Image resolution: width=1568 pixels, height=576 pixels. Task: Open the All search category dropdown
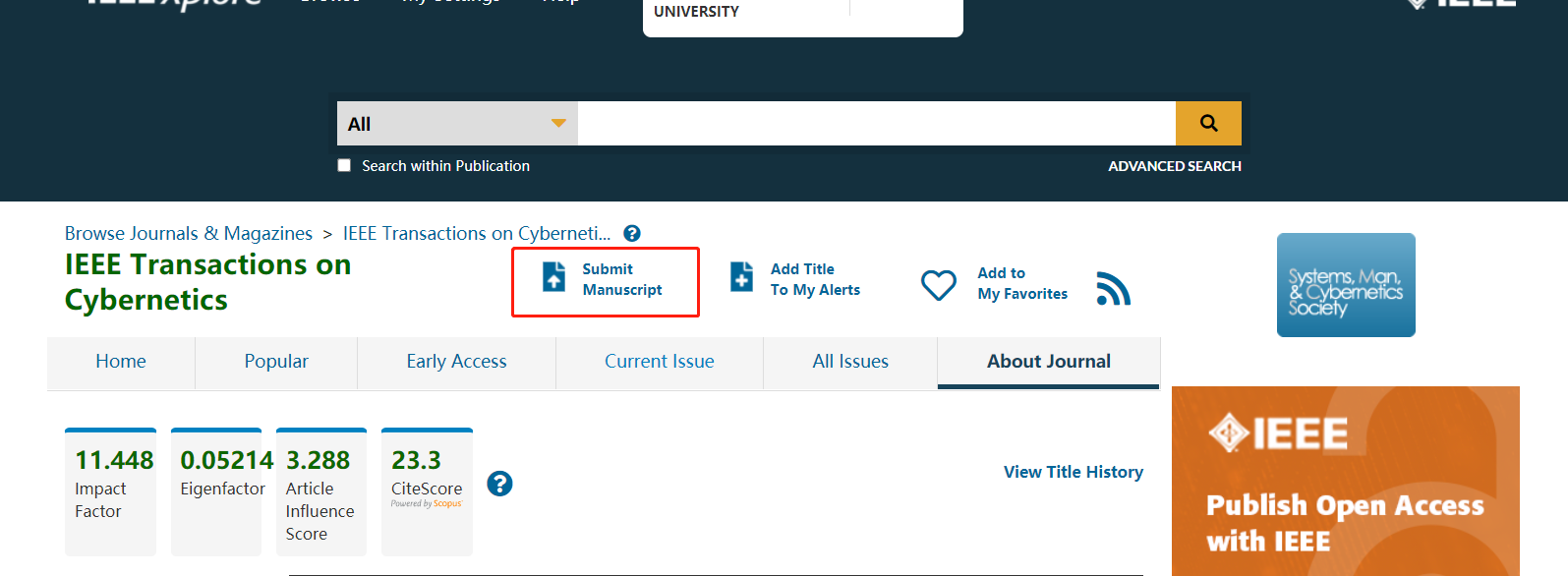pyautogui.click(x=457, y=123)
